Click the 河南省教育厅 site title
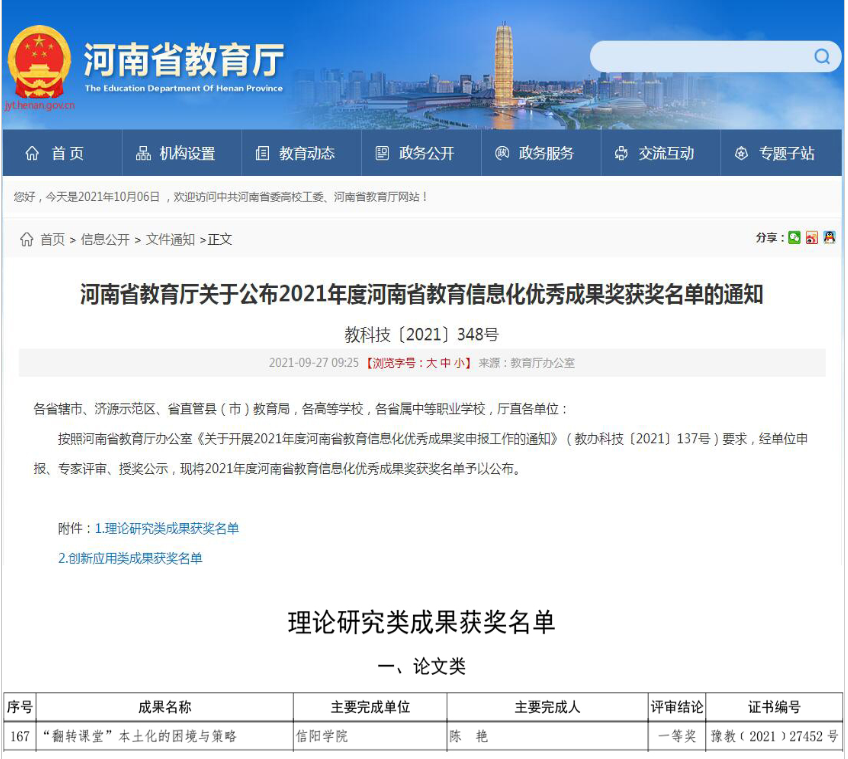 184,60
